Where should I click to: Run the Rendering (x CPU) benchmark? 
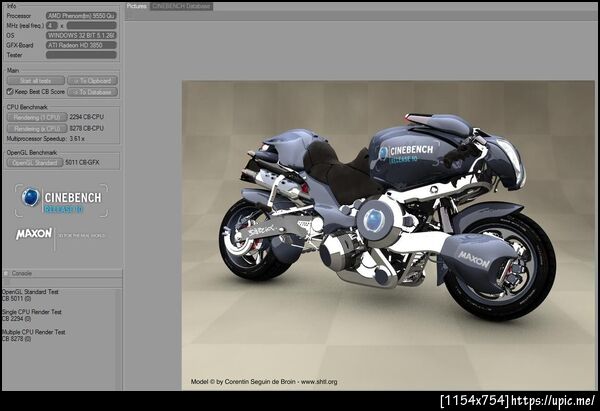coord(37,128)
